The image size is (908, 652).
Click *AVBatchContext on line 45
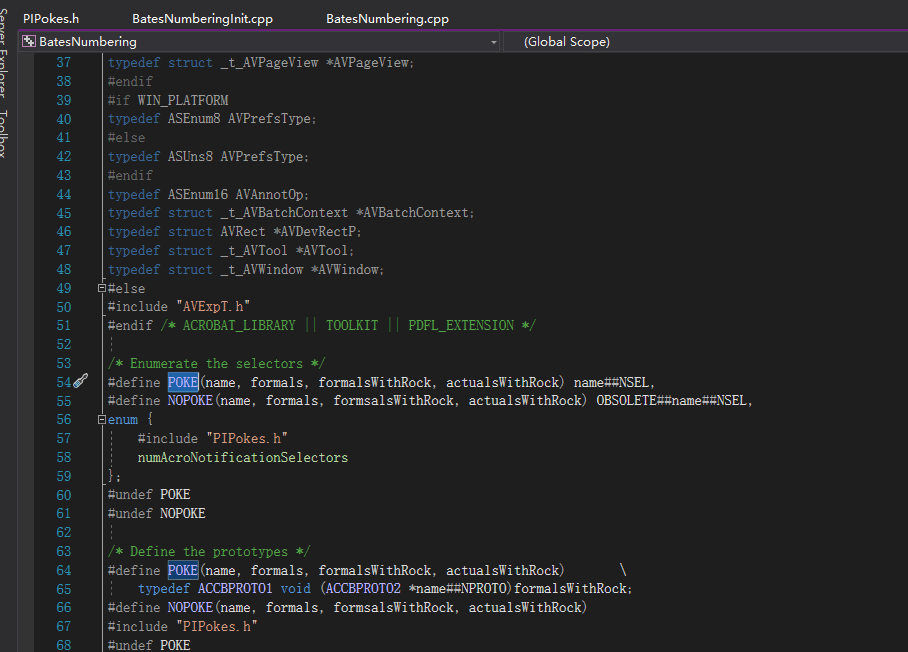(412, 213)
